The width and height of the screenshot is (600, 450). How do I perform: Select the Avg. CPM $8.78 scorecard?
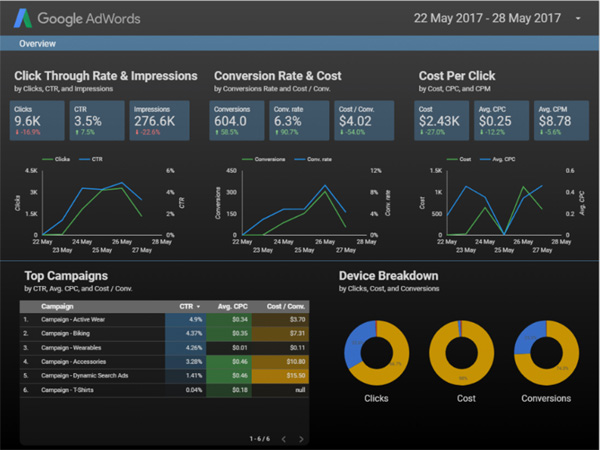tap(561, 121)
